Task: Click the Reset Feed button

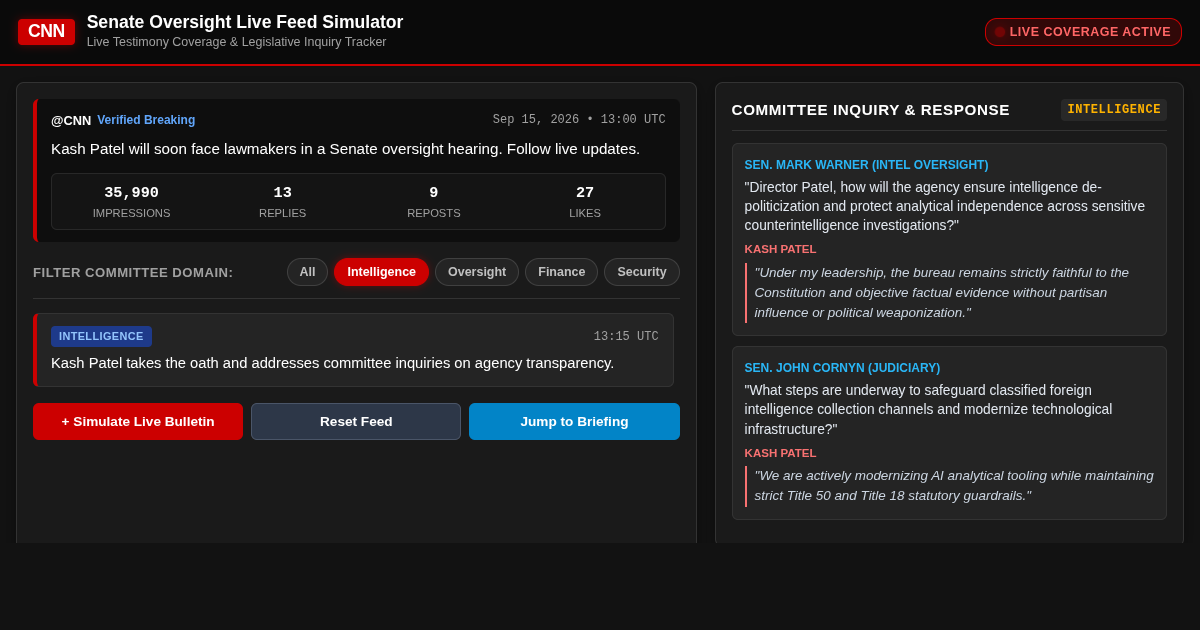Action: pos(356,421)
